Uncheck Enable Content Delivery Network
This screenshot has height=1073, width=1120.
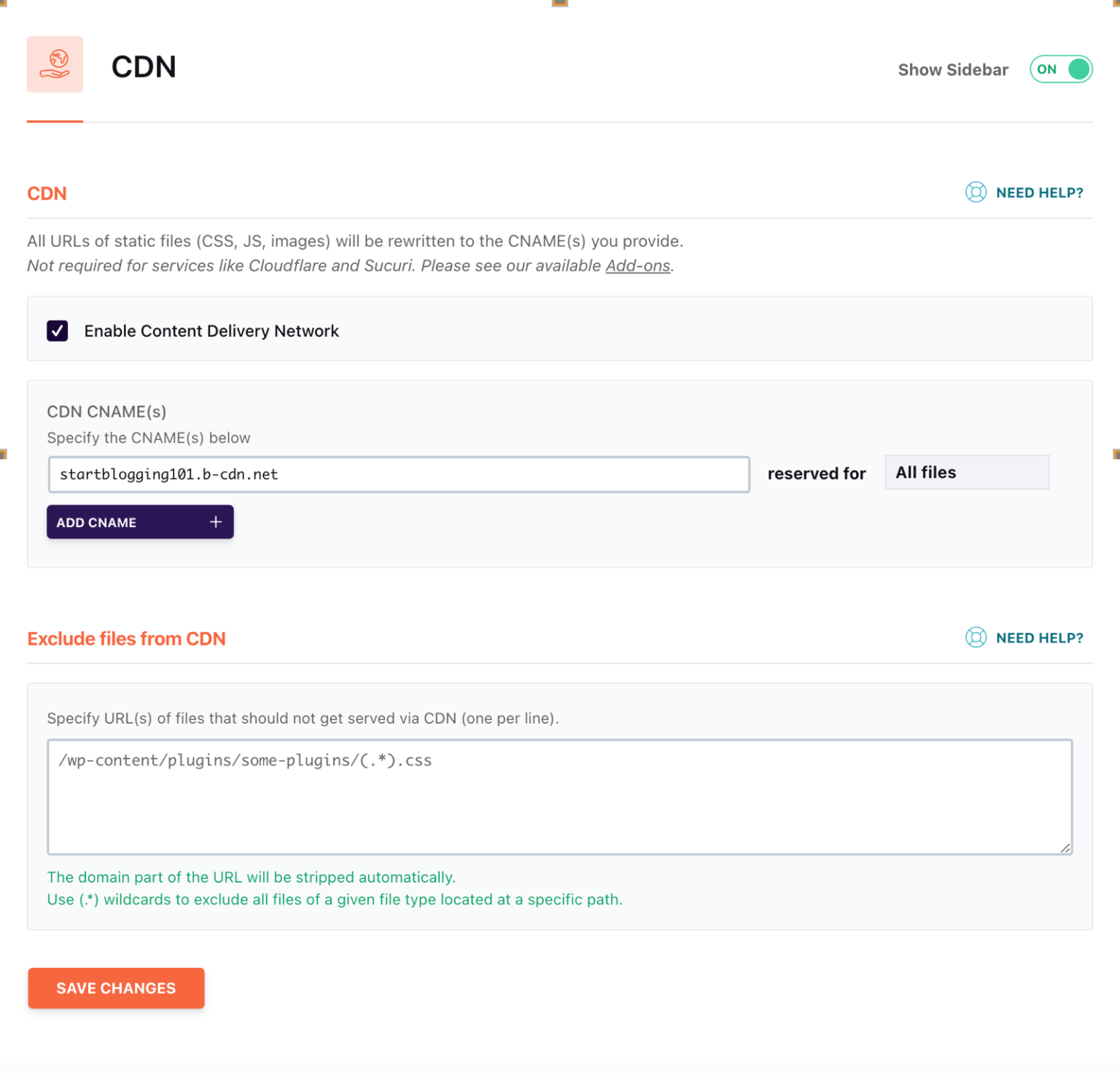pos(57,330)
